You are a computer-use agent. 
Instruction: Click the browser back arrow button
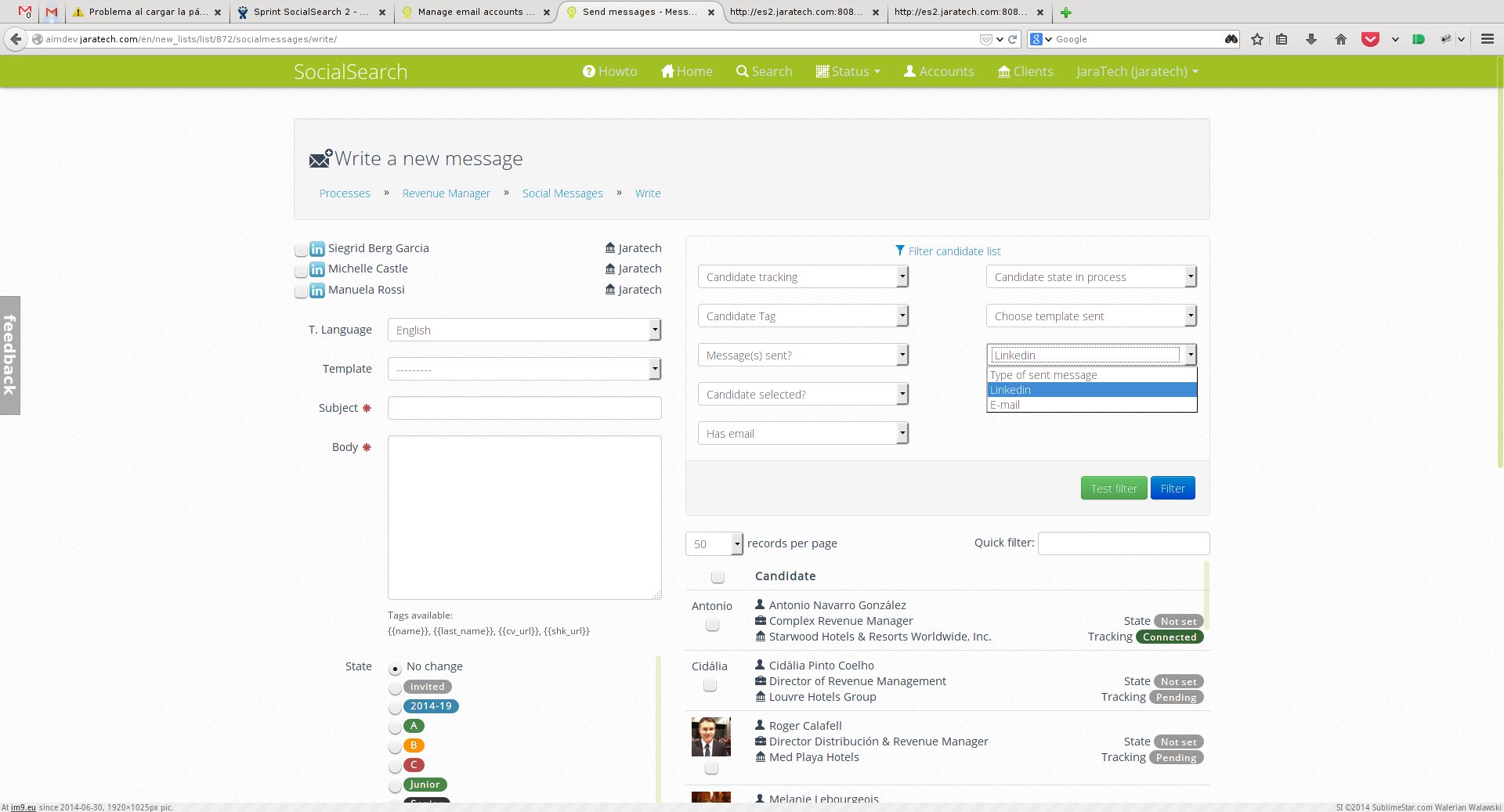tap(16, 39)
